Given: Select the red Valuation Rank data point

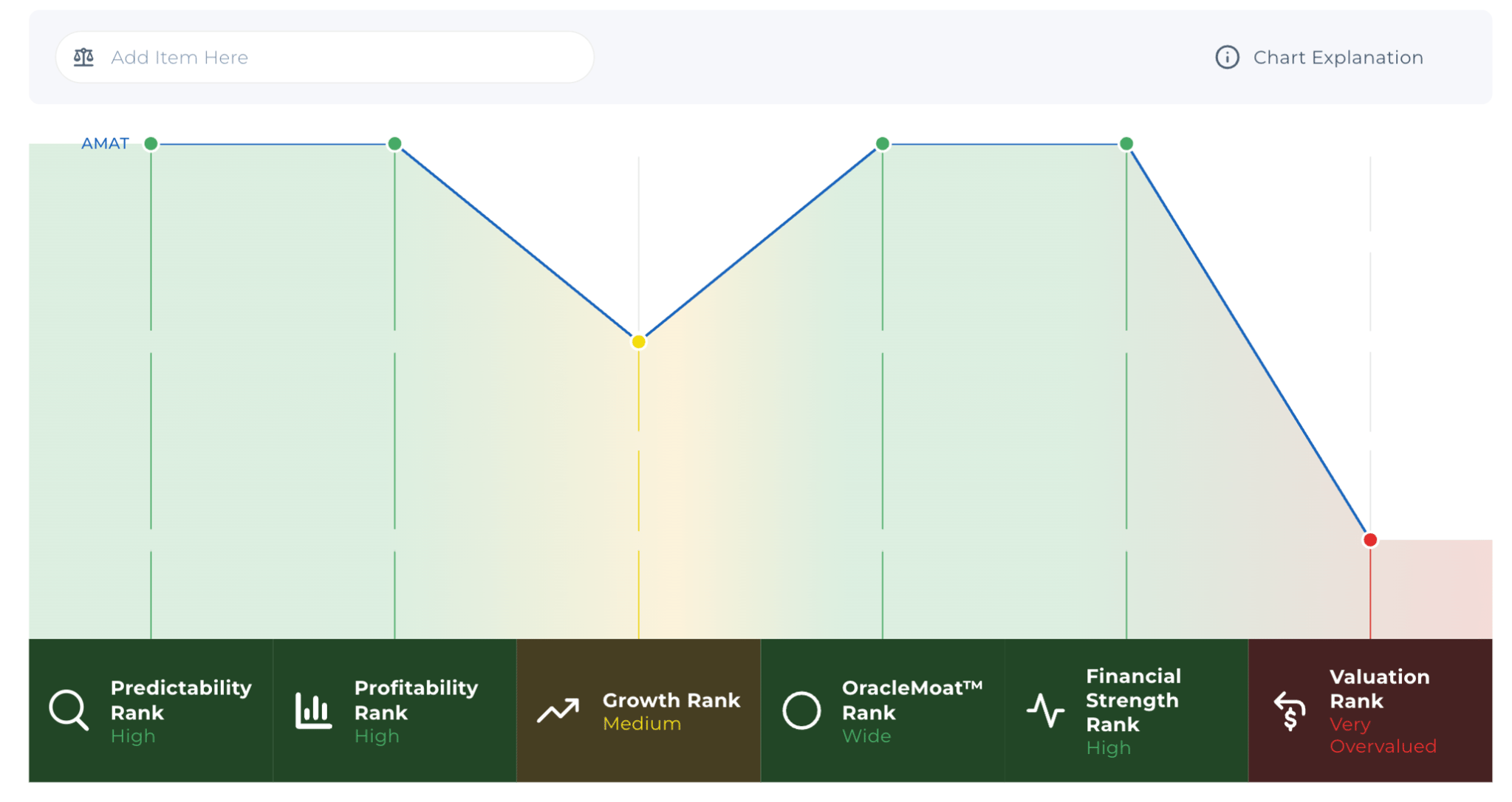Looking at the screenshot, I should pyautogui.click(x=1370, y=540).
